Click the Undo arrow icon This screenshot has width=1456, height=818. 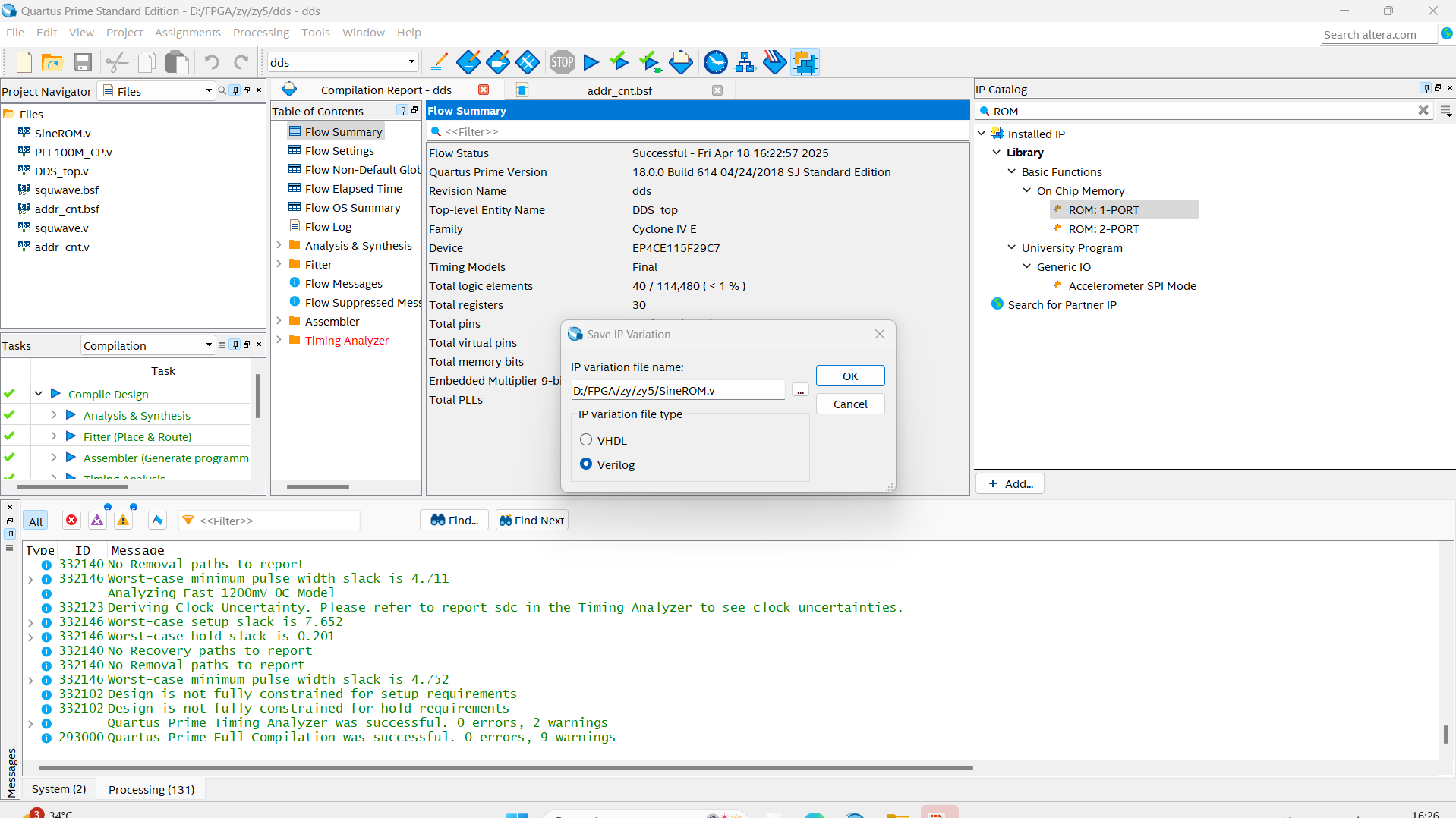(x=212, y=62)
